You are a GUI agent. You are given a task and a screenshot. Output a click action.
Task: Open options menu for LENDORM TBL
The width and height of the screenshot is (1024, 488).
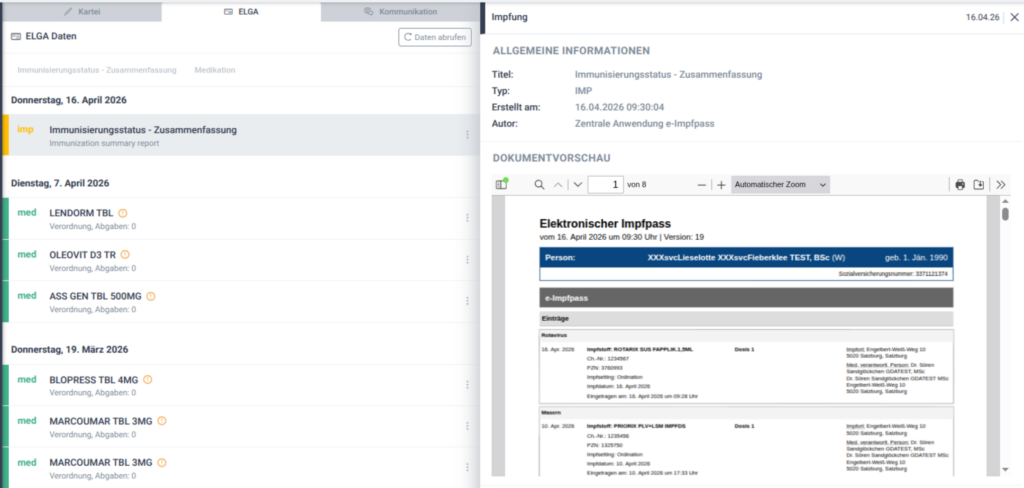point(466,218)
